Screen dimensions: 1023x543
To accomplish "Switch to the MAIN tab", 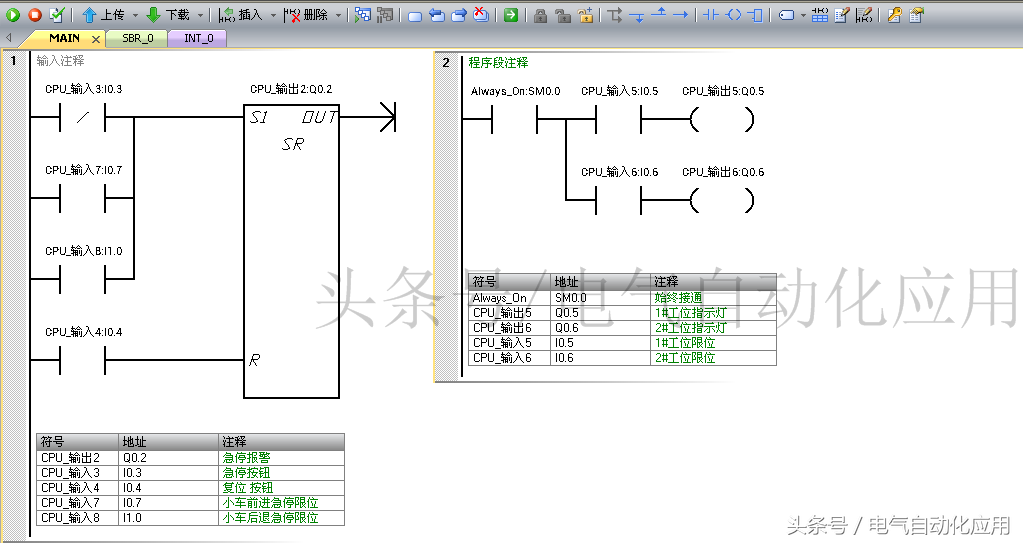I will 64,39.
